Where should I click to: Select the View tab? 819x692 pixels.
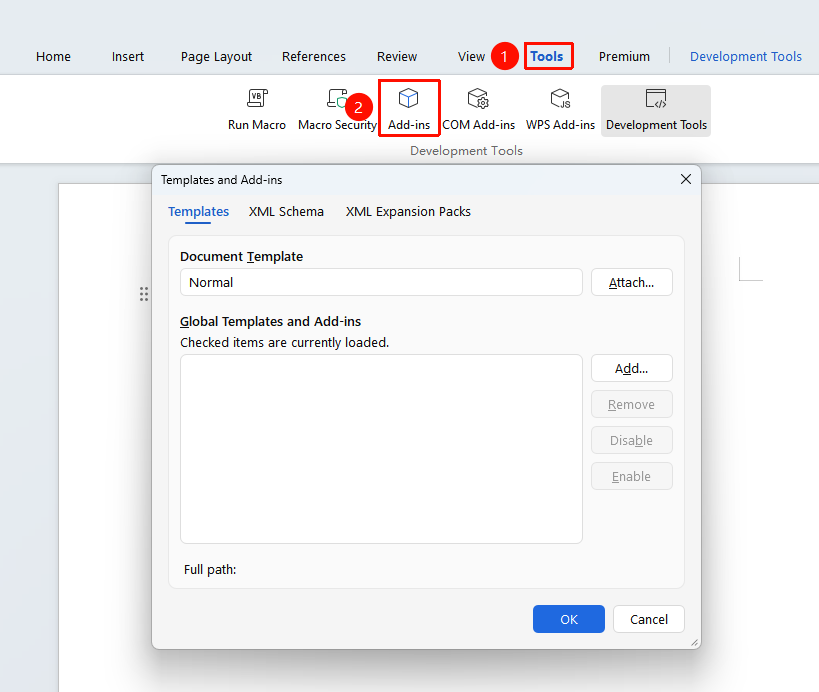click(x=471, y=56)
